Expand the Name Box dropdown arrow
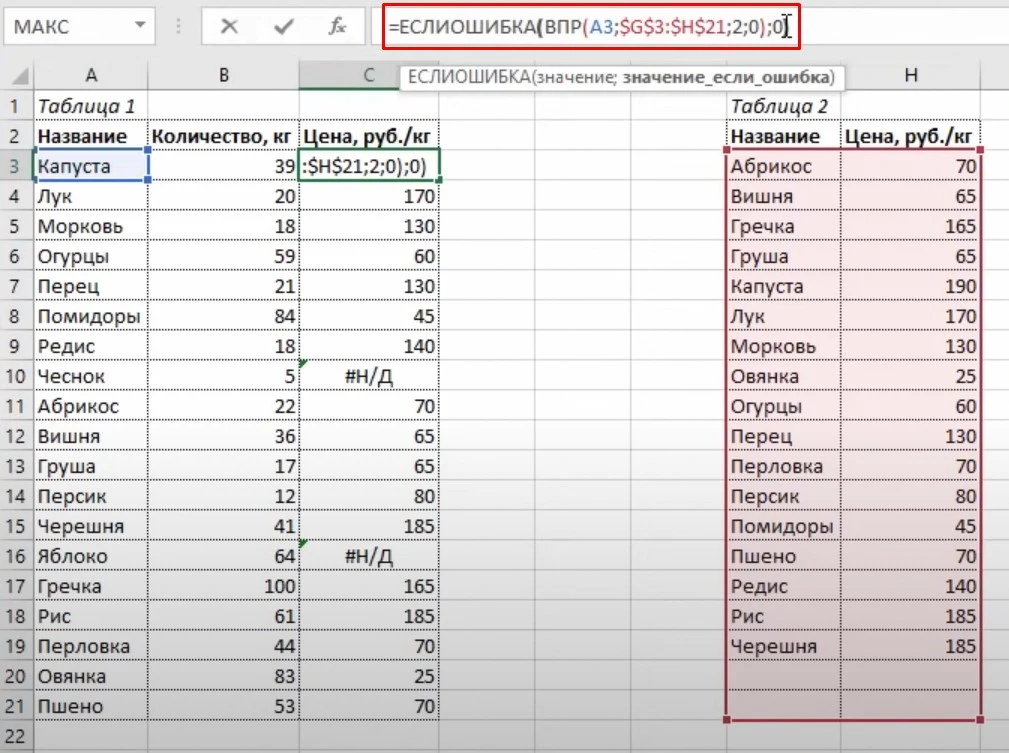Screen dimensions: 1009x753 [x=140, y=24]
